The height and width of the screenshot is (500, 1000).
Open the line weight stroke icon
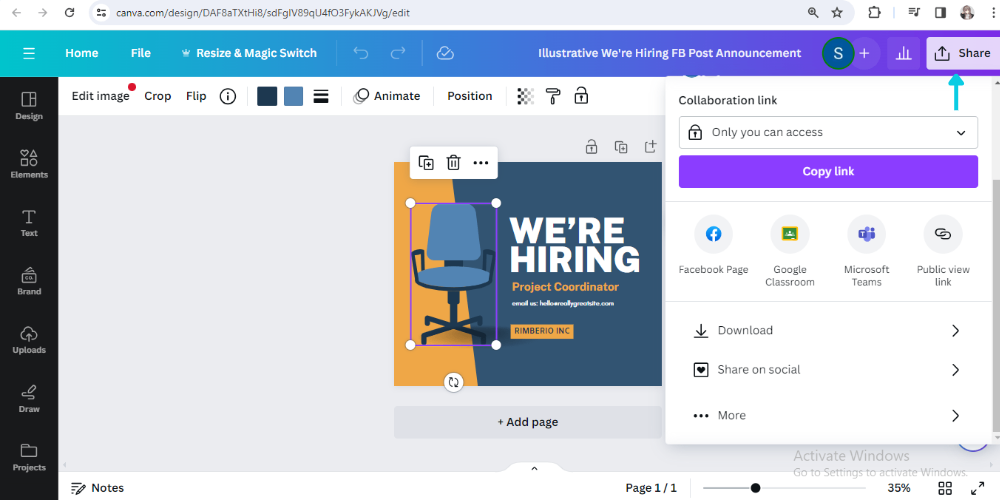321,96
